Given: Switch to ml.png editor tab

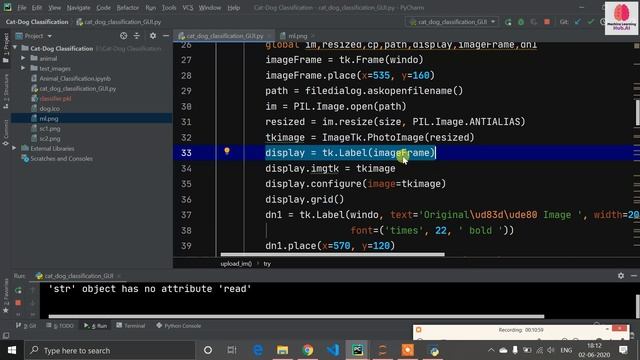Looking at the screenshot, I should [x=298, y=36].
